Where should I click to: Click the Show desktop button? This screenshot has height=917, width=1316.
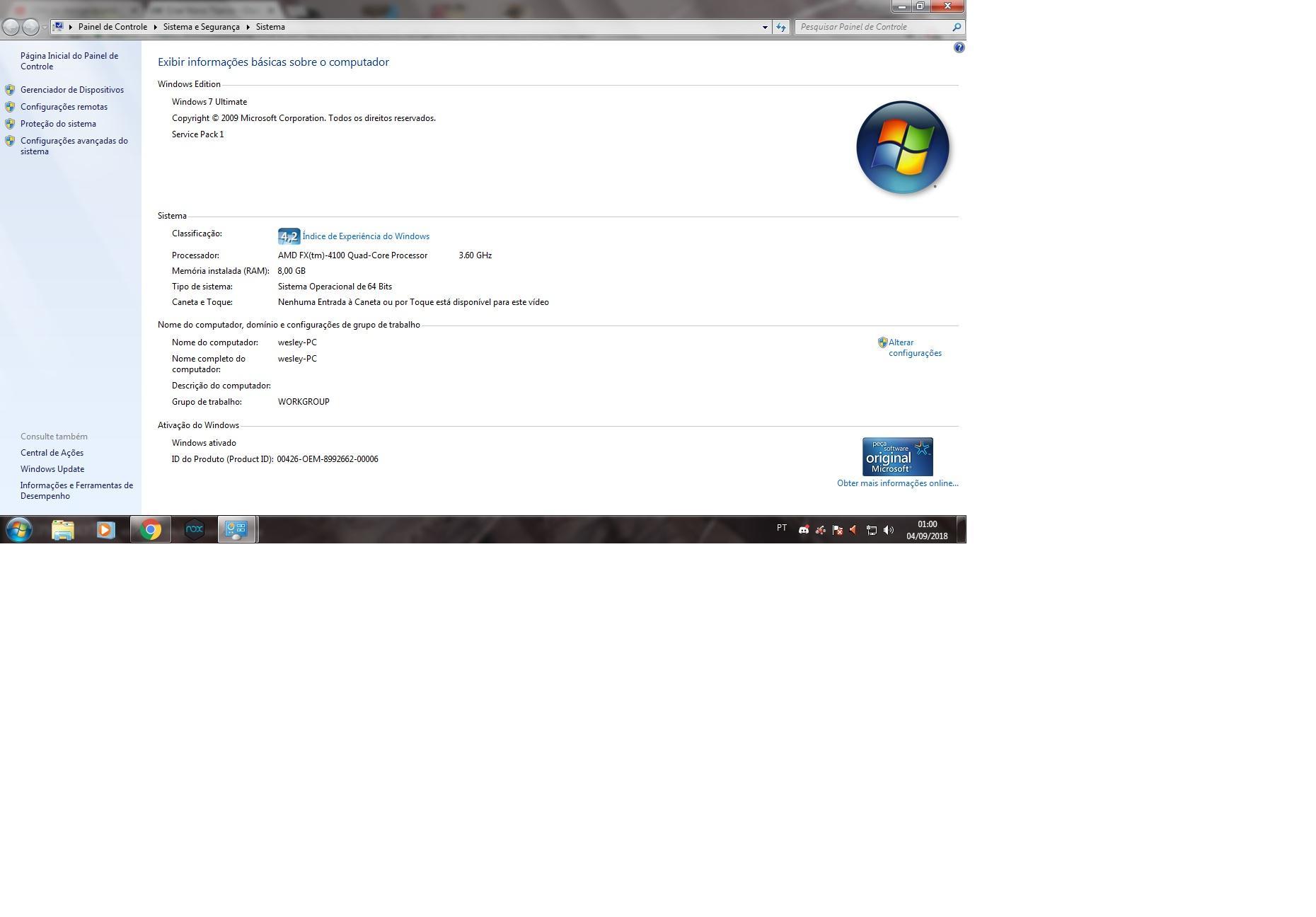point(961,529)
